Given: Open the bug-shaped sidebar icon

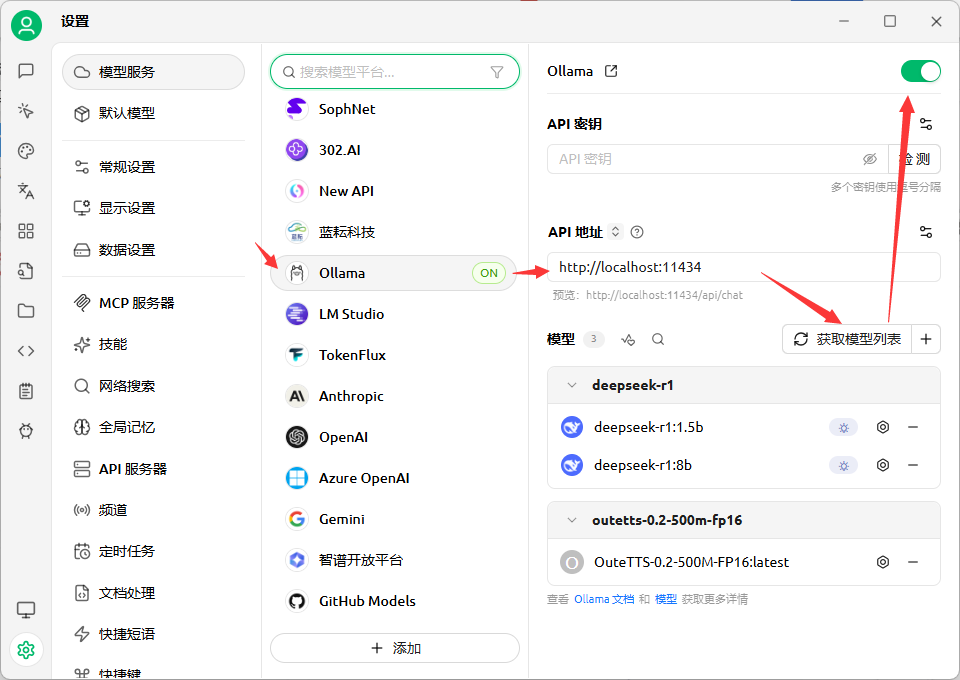Looking at the screenshot, I should tap(26, 431).
